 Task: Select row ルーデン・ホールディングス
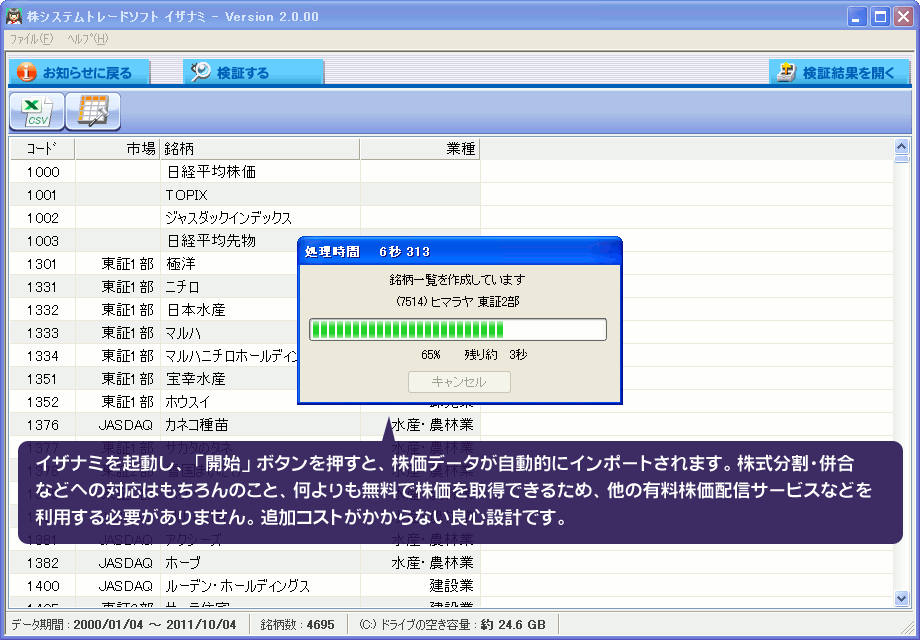[x=452, y=585]
